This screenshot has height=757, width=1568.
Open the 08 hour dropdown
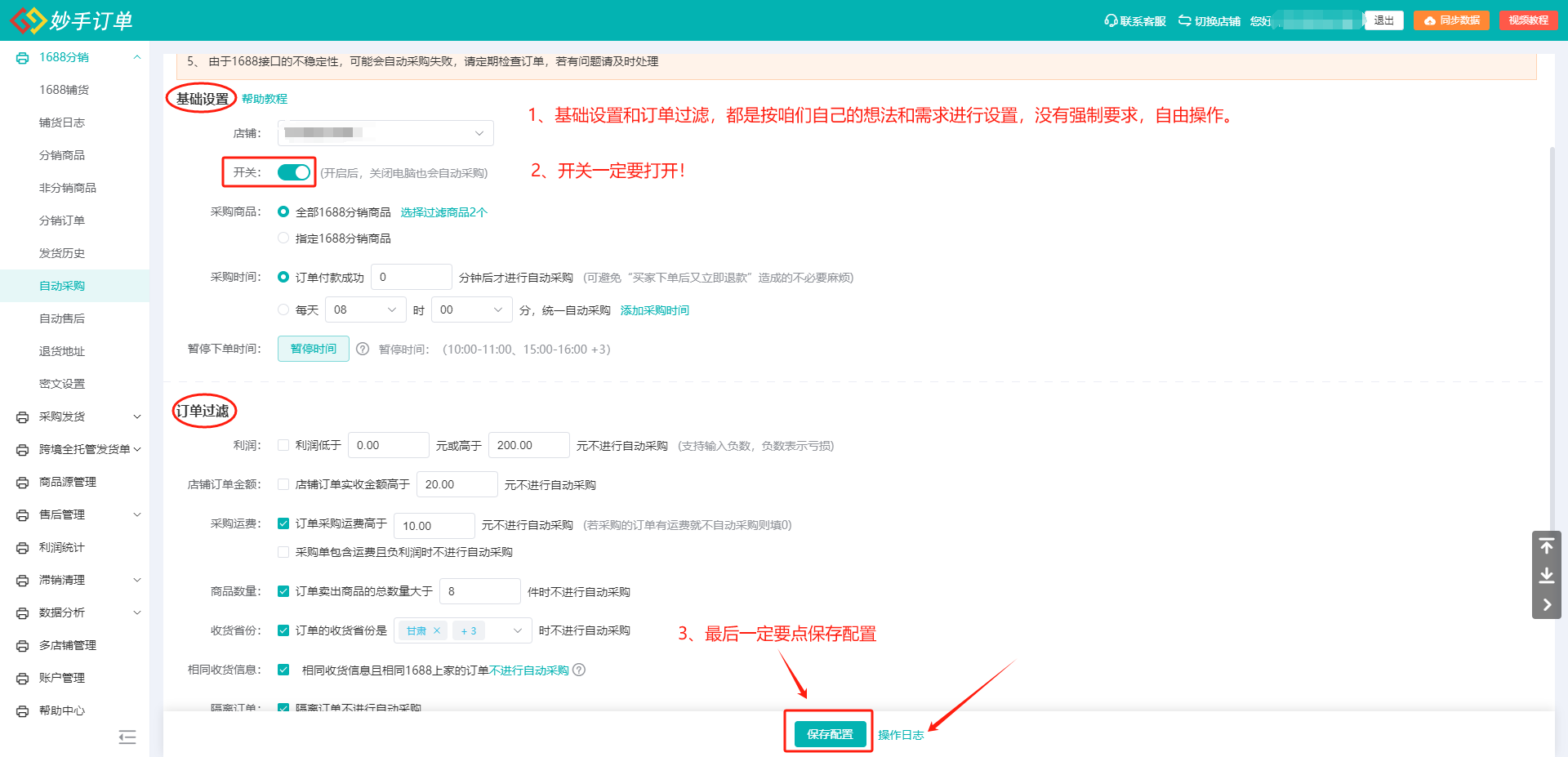[366, 309]
